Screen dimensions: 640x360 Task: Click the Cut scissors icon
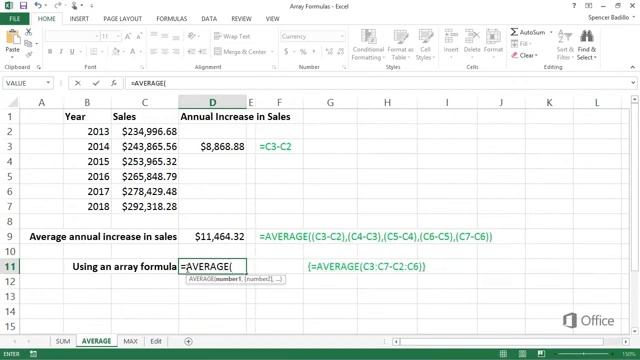tap(28, 32)
